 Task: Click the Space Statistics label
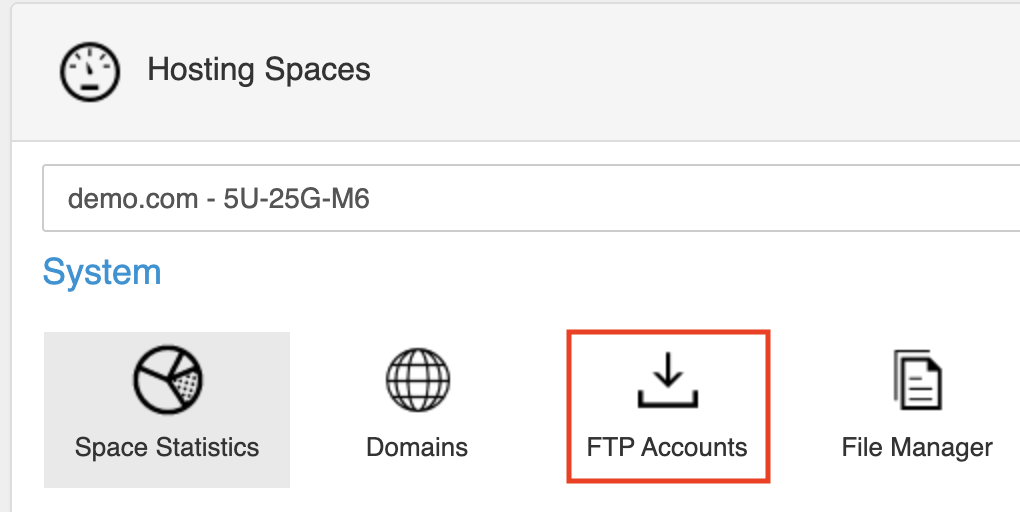[x=167, y=447]
